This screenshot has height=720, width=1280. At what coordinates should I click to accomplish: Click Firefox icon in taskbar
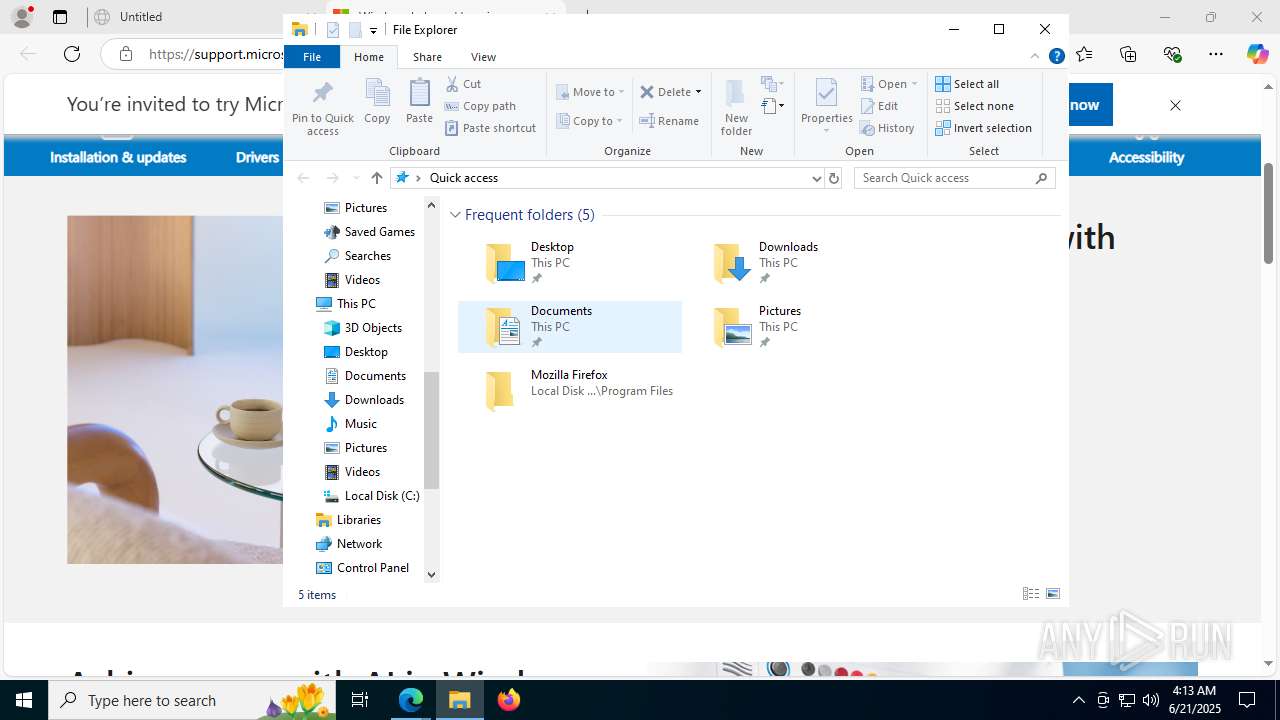[508, 700]
